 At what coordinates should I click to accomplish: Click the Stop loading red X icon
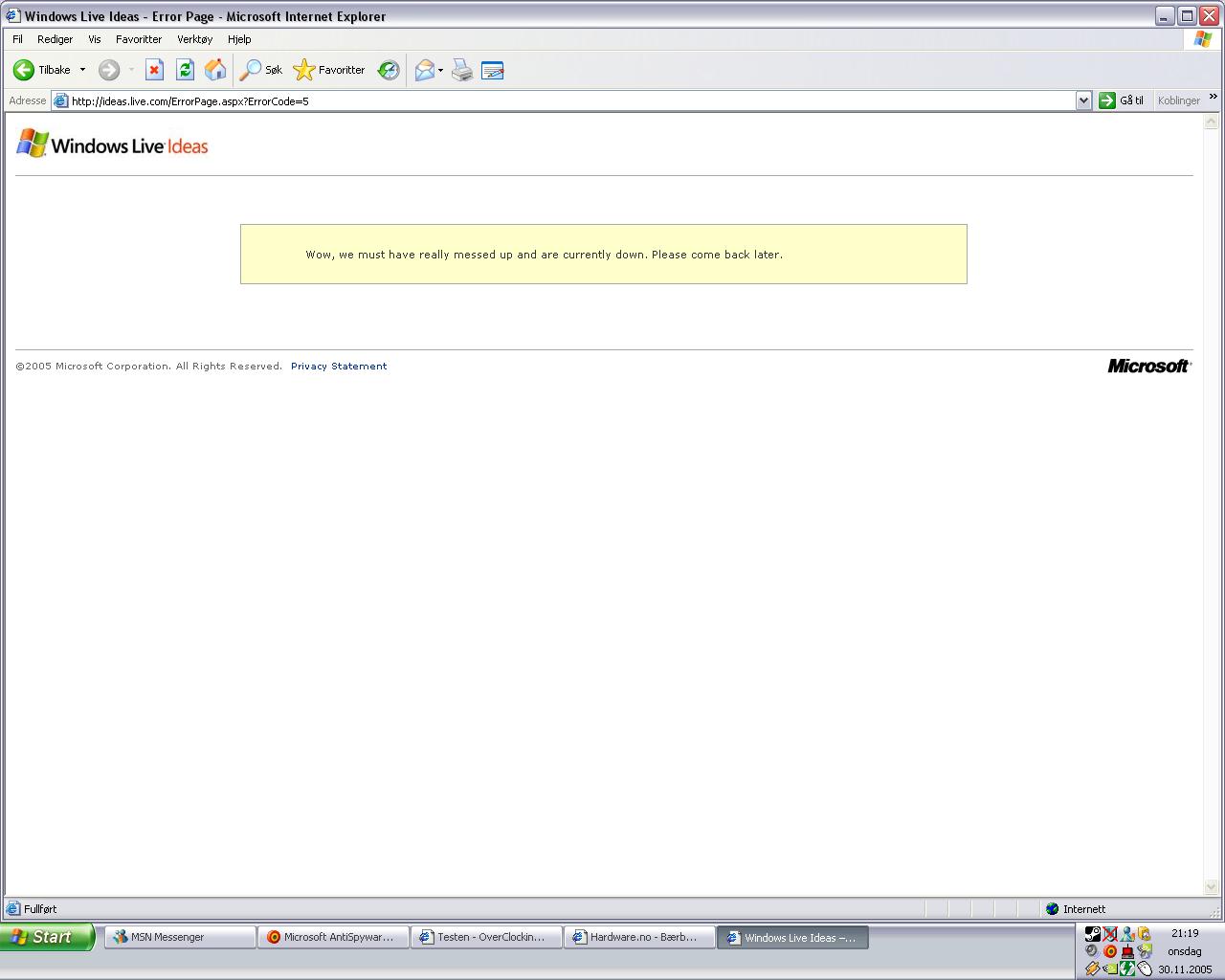[x=154, y=70]
